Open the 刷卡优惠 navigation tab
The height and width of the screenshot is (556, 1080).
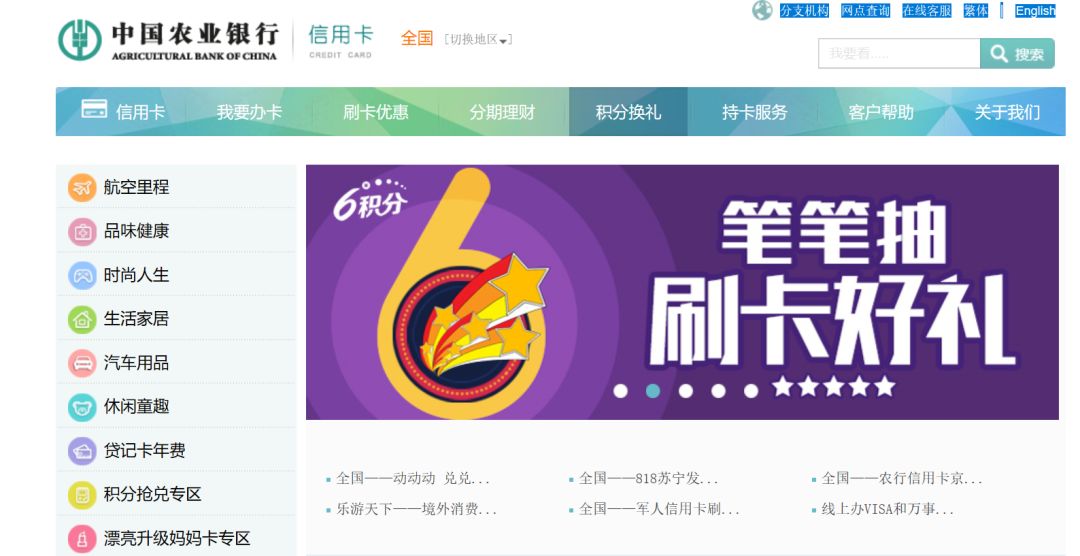[x=375, y=112]
